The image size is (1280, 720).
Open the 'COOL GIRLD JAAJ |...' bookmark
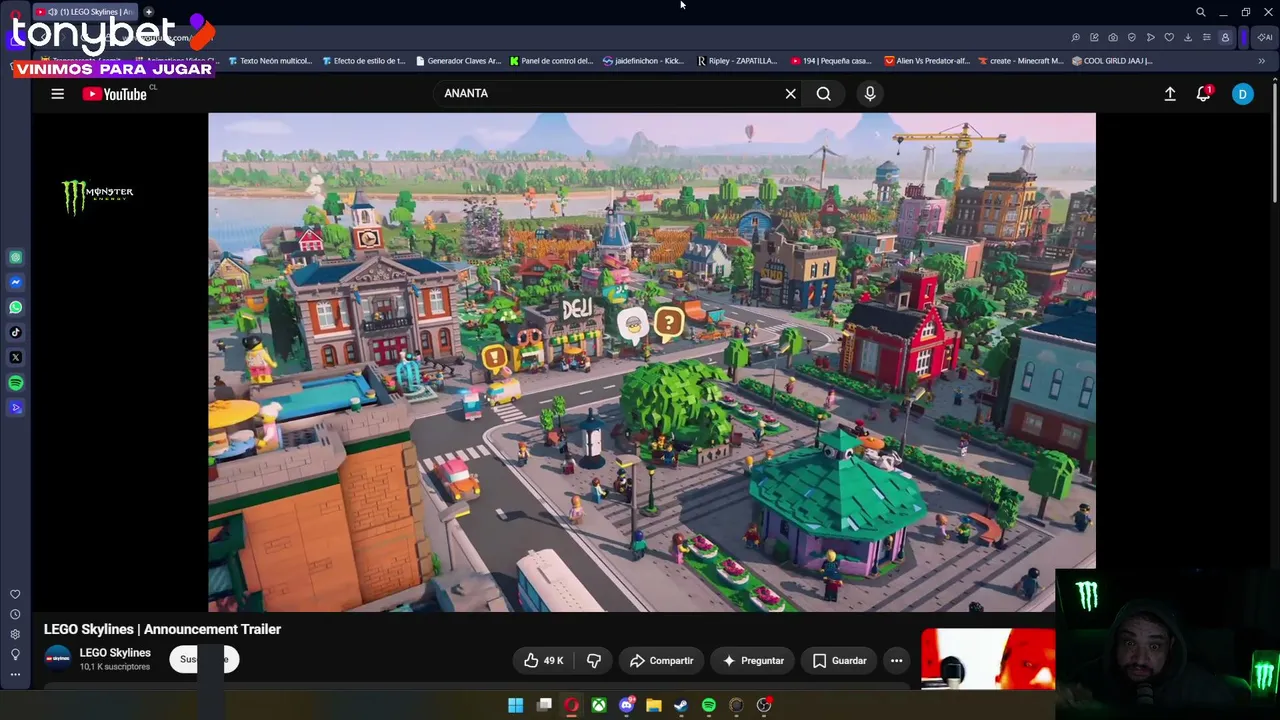pos(1112,61)
